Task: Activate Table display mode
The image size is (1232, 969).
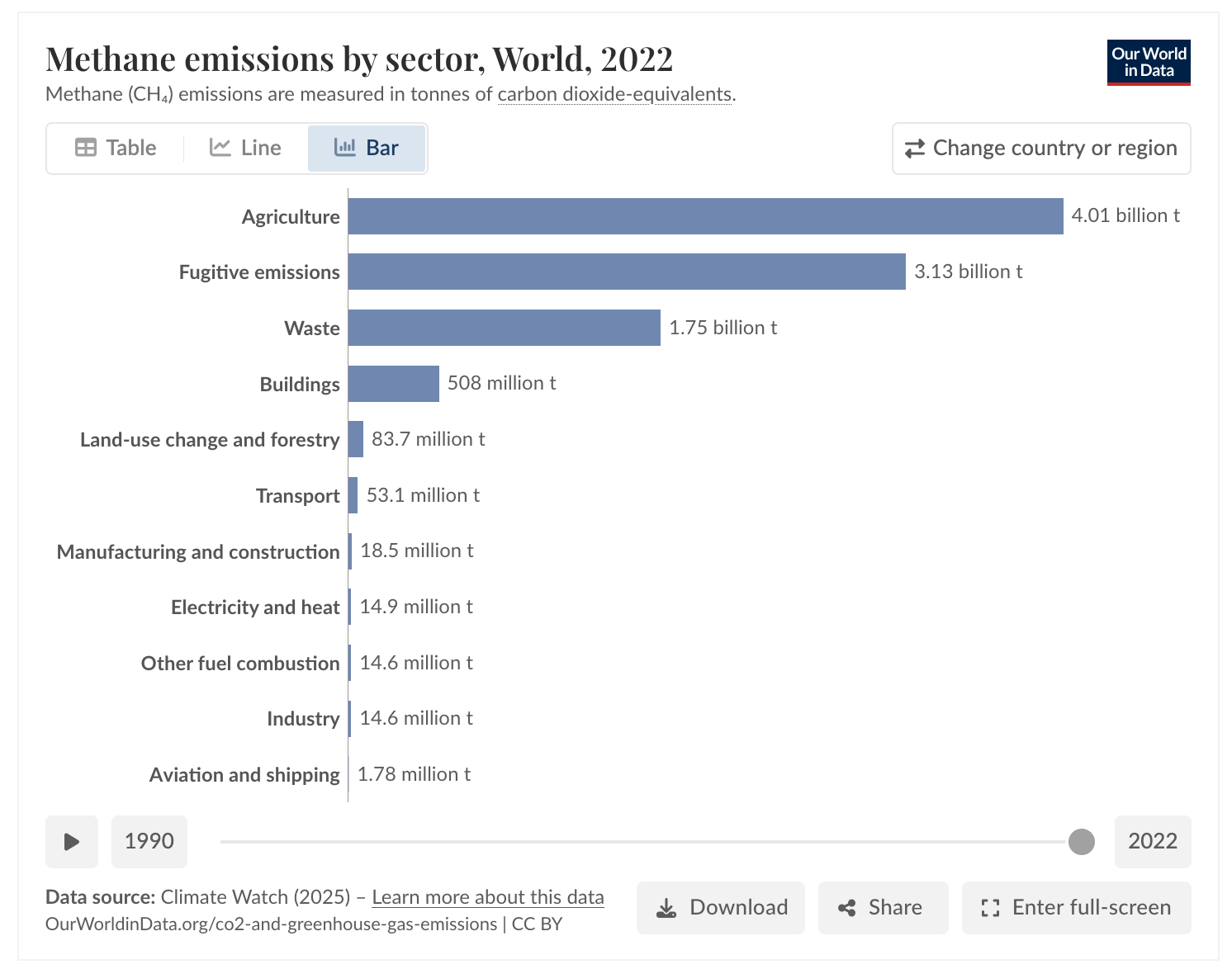Action: [116, 147]
